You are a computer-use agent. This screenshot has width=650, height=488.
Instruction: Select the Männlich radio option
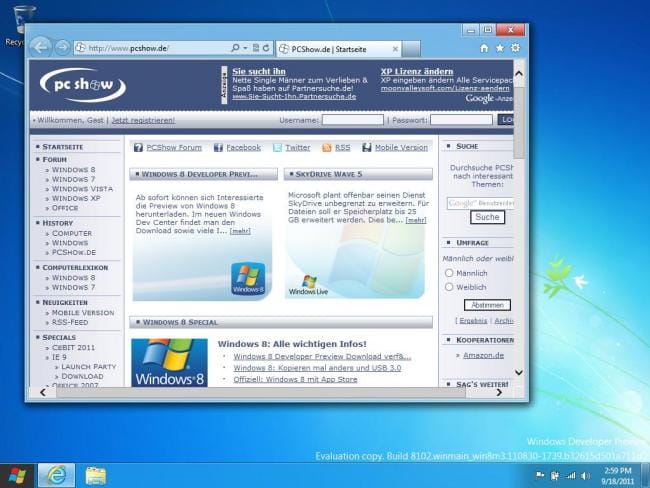click(x=449, y=273)
